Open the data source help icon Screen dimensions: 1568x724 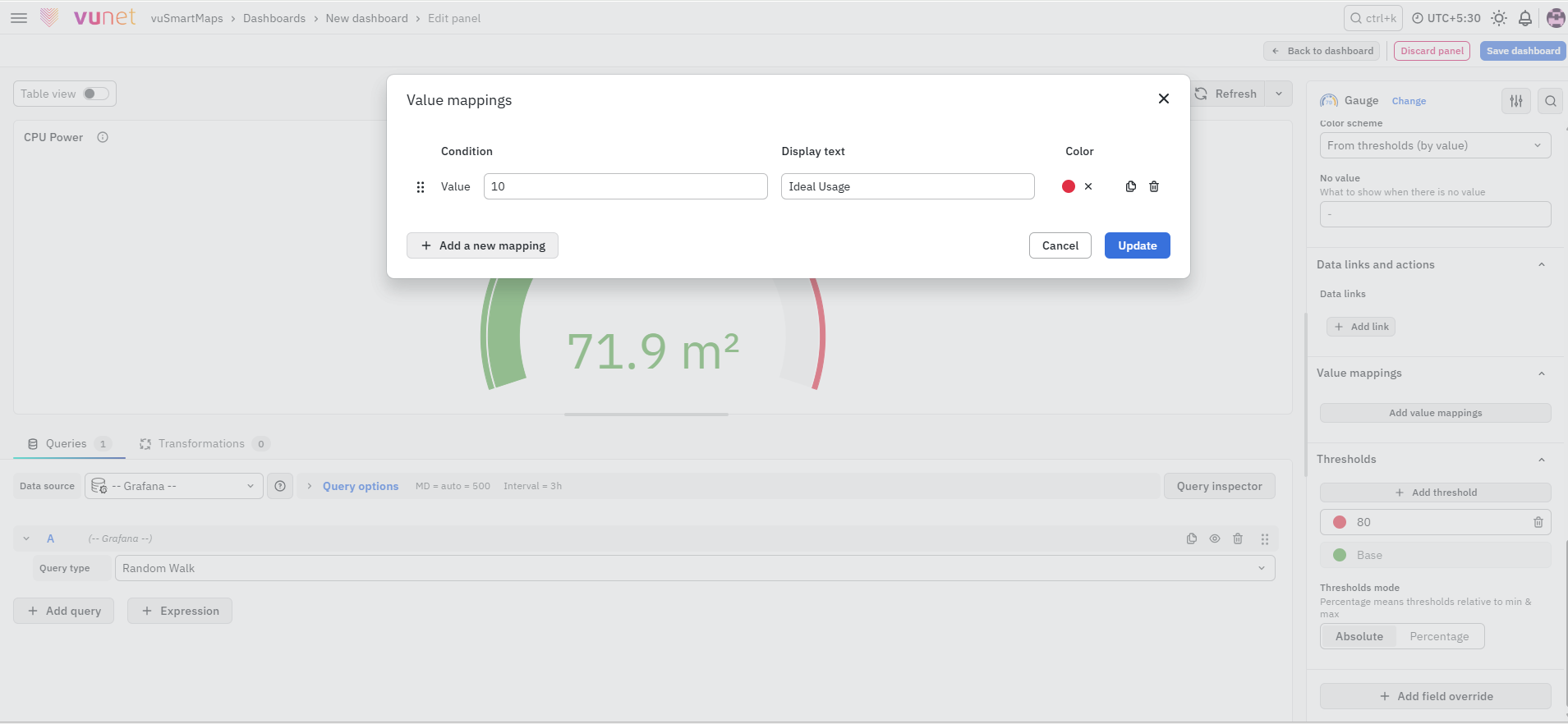[x=280, y=486]
